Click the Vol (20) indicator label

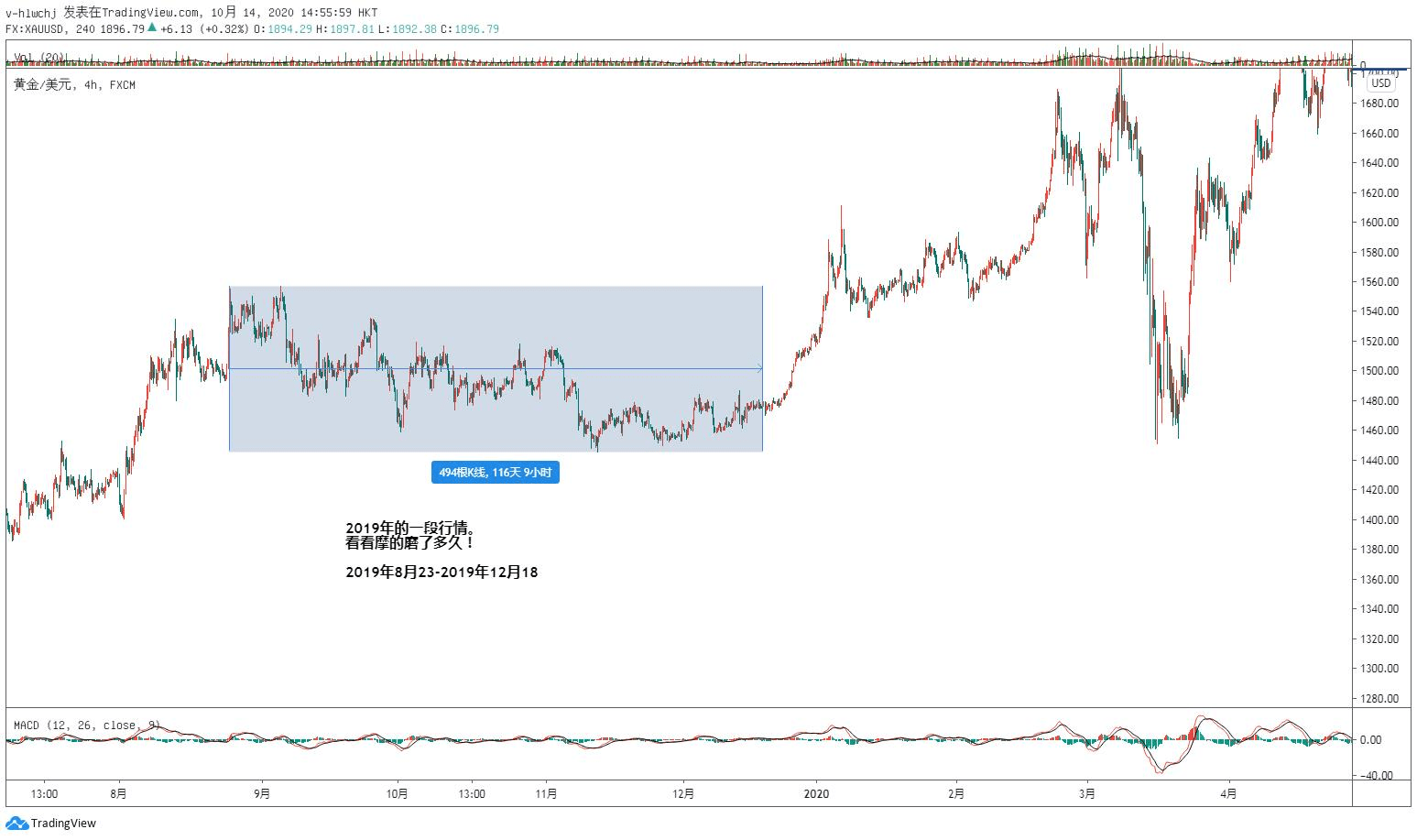click(39, 58)
